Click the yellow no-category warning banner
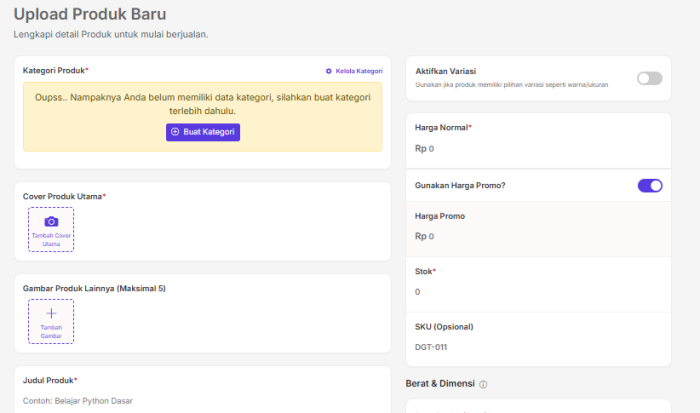Image resolution: width=700 pixels, height=413 pixels. [x=203, y=117]
